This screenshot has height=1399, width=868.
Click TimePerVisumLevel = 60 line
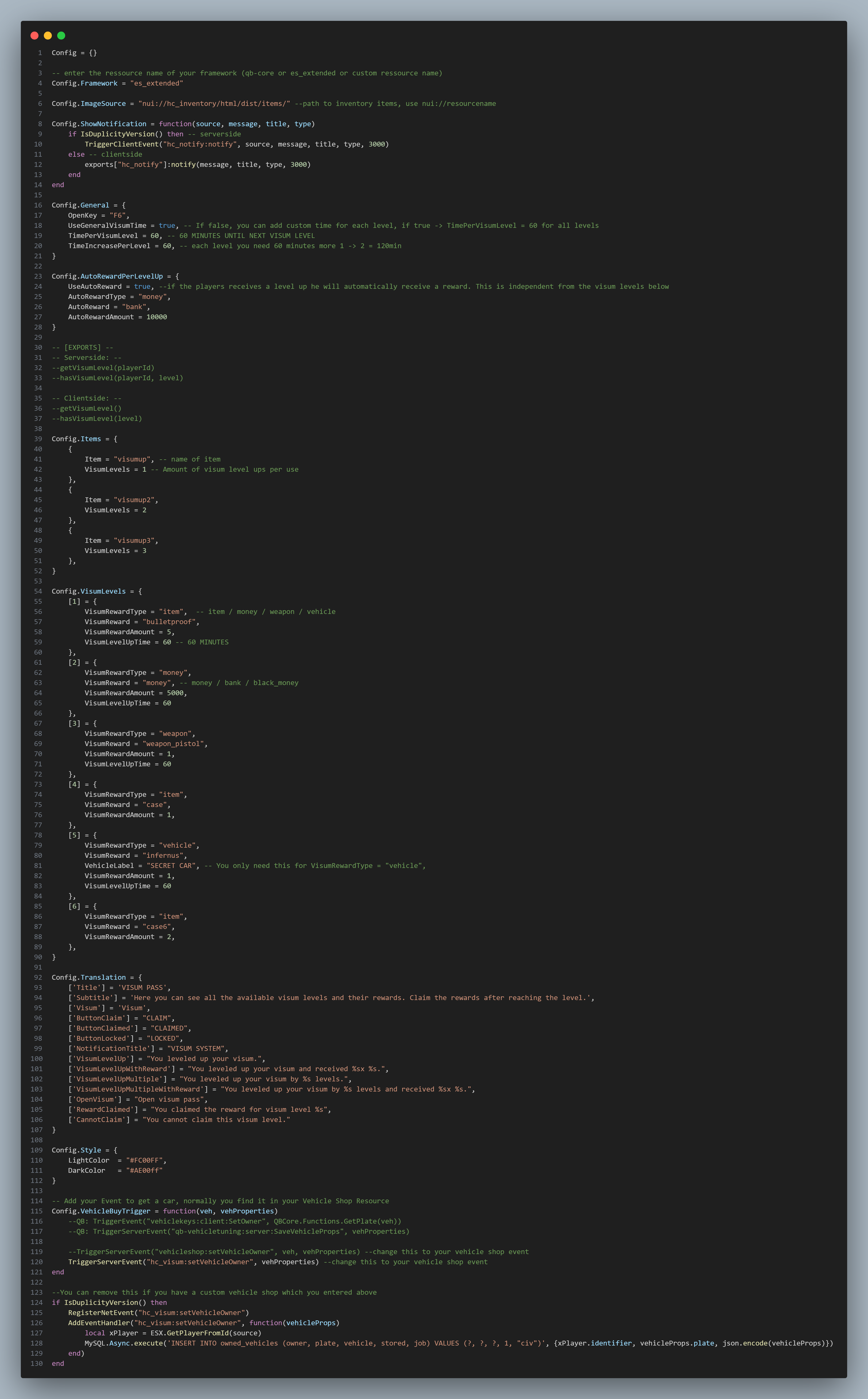(115, 236)
